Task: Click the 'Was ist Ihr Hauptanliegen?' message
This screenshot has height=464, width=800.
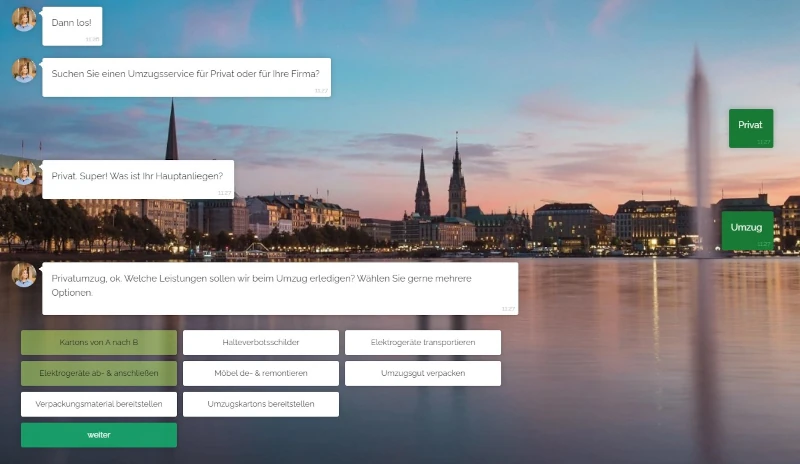Action: [x=137, y=178]
